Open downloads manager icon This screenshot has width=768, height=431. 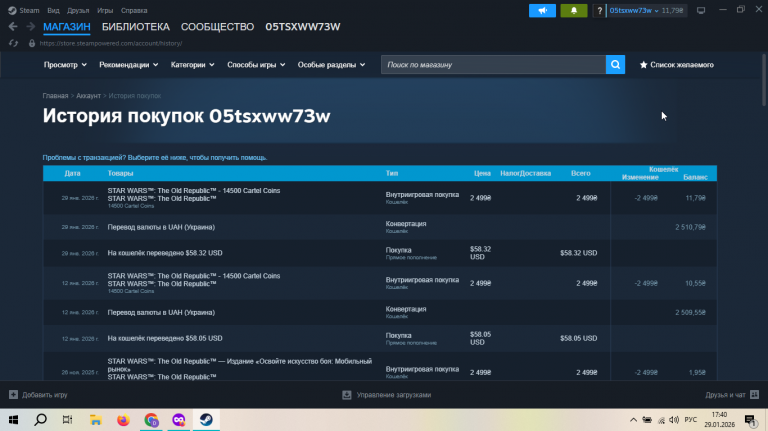pos(347,395)
